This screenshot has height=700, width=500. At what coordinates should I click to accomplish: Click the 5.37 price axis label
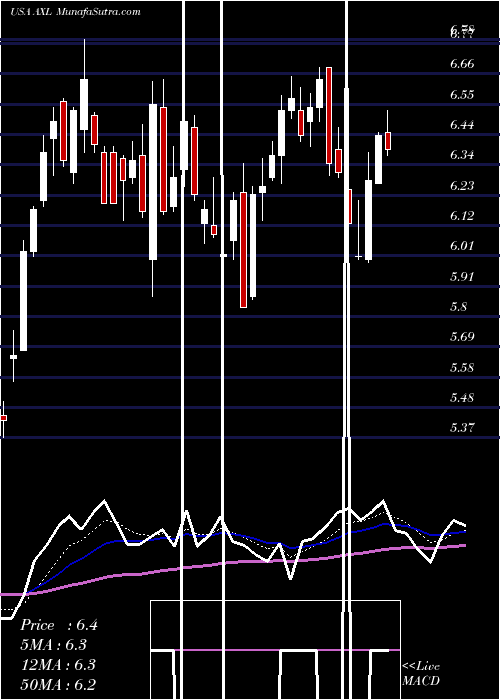click(x=462, y=428)
